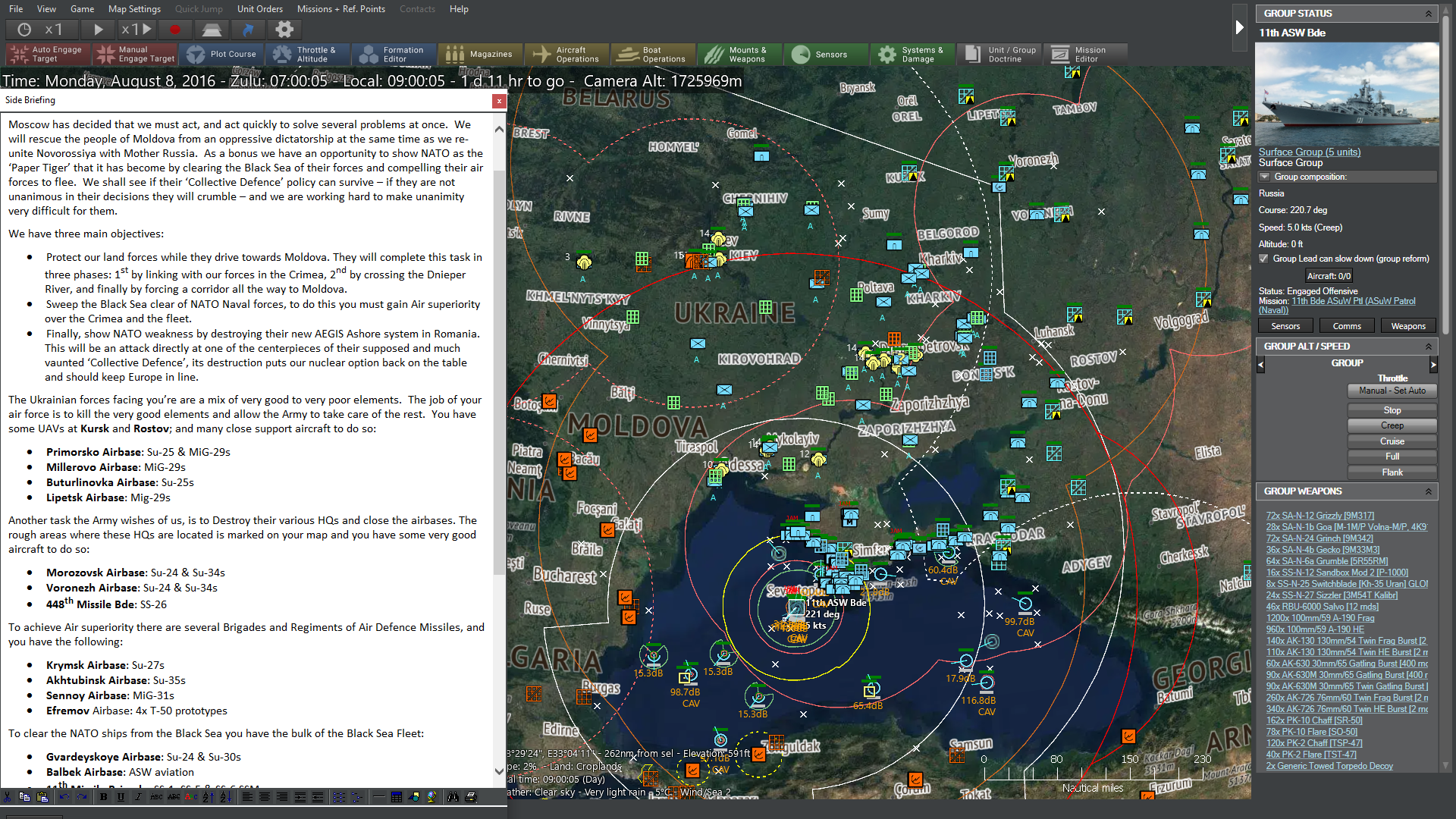This screenshot has height=819, width=1456.
Task: Open the Unit Orders menu
Action: coord(259,9)
